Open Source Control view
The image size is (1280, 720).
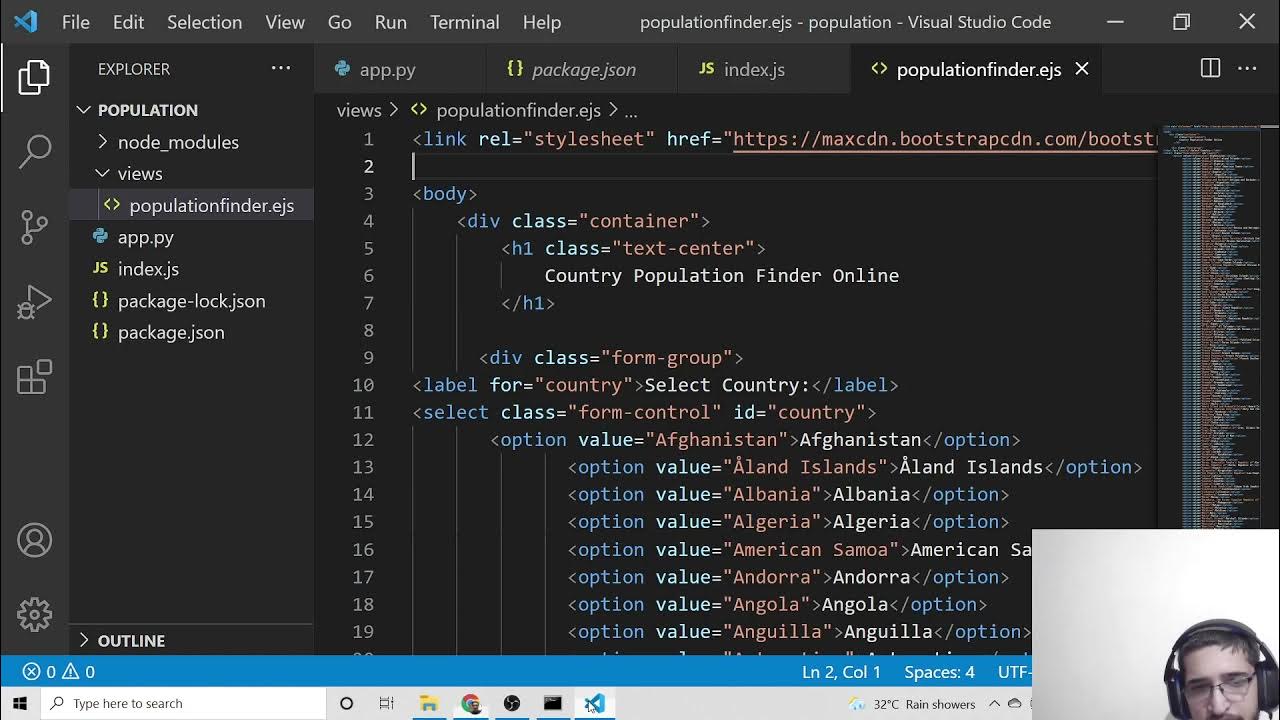click(x=34, y=227)
